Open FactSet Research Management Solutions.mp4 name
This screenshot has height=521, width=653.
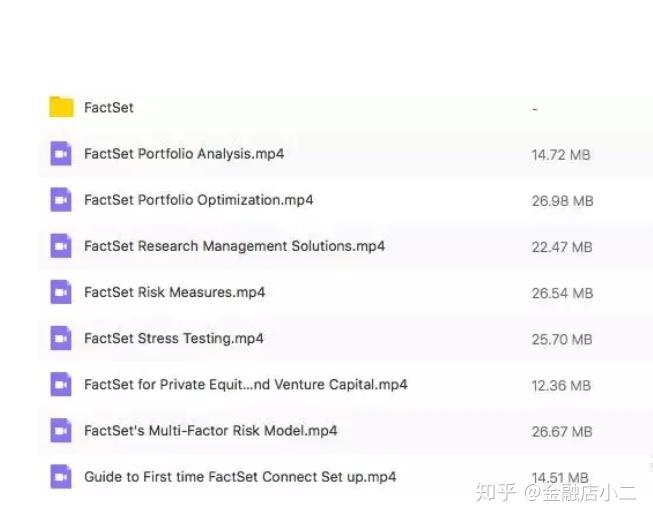(234, 246)
